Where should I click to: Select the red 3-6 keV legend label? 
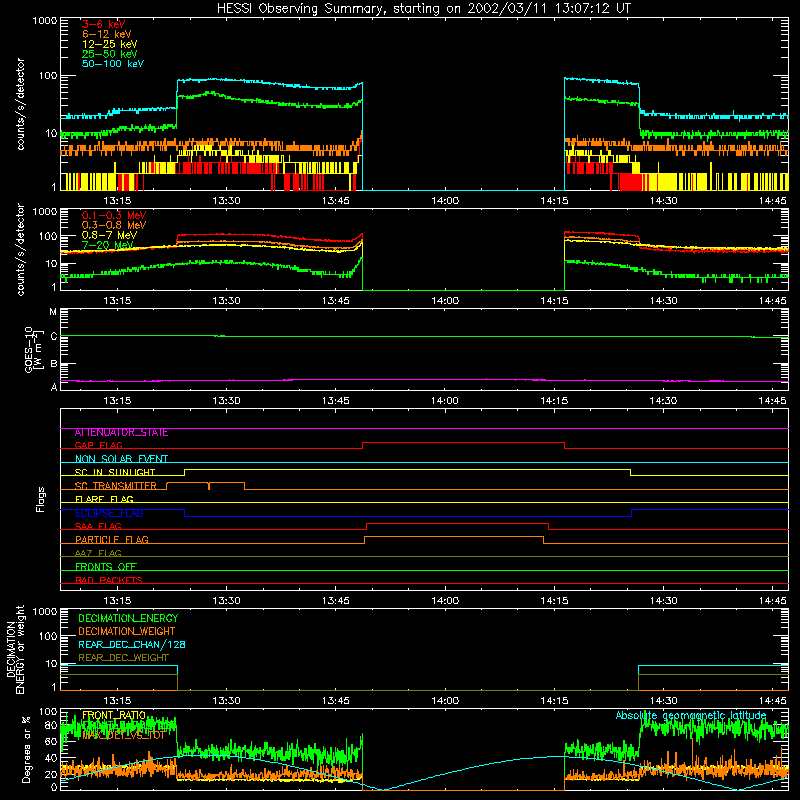(103, 24)
